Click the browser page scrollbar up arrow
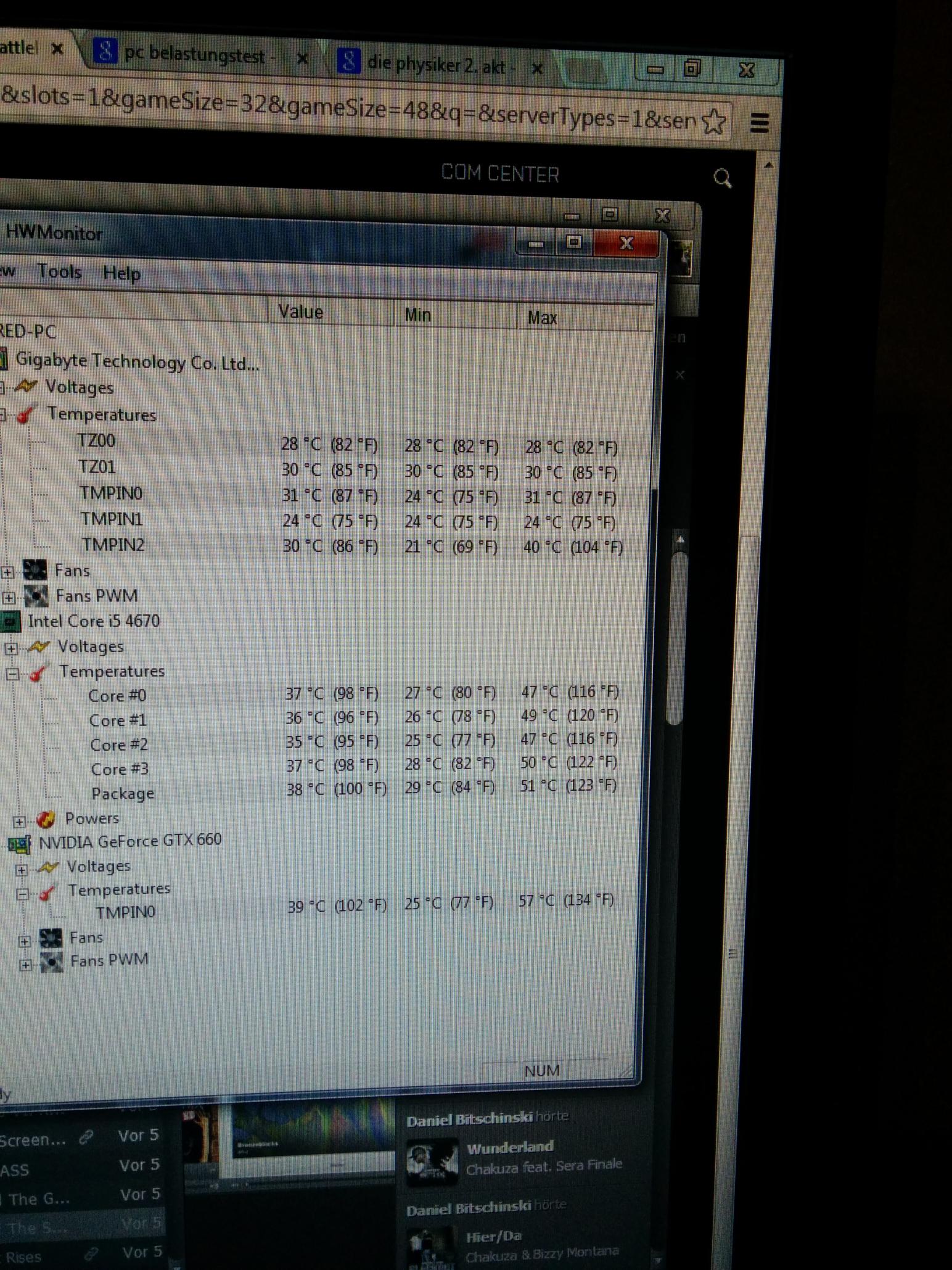Viewport: 952px width, 1270px height. tap(768, 165)
